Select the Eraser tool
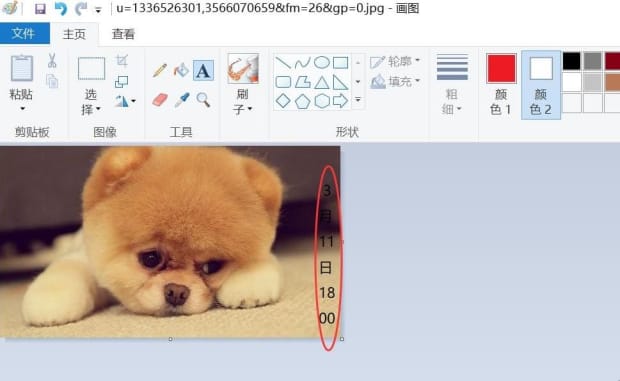Viewport: 620px width, 381px height. point(160,100)
